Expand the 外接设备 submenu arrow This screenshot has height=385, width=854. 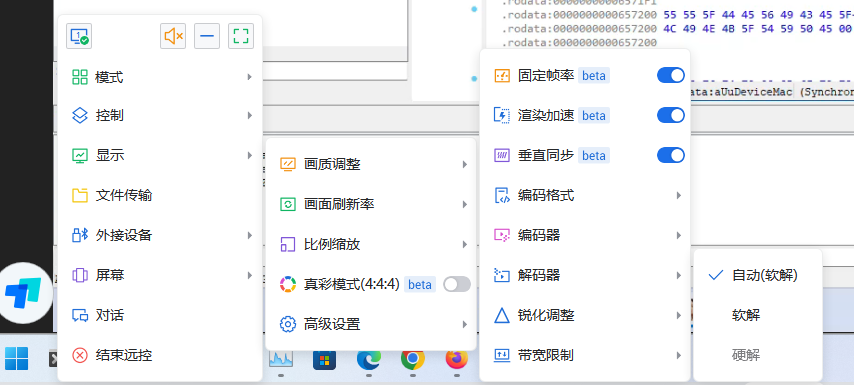tap(249, 235)
